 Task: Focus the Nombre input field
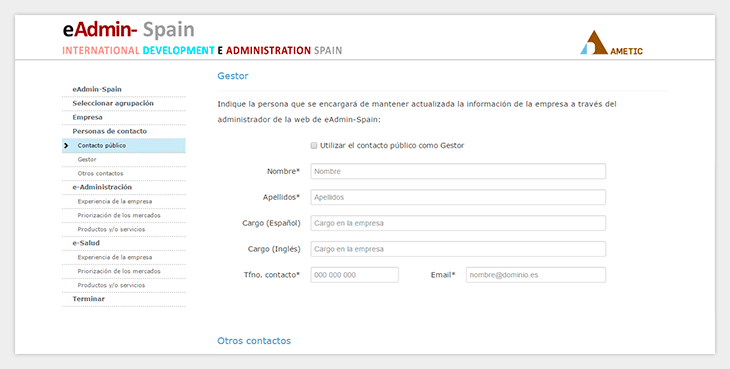(458, 171)
